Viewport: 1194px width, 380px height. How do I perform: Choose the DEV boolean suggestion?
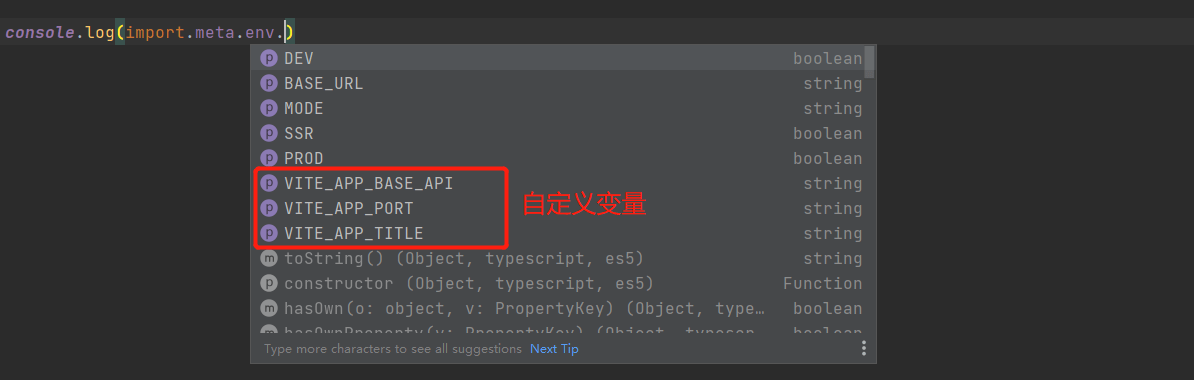tap(562, 59)
